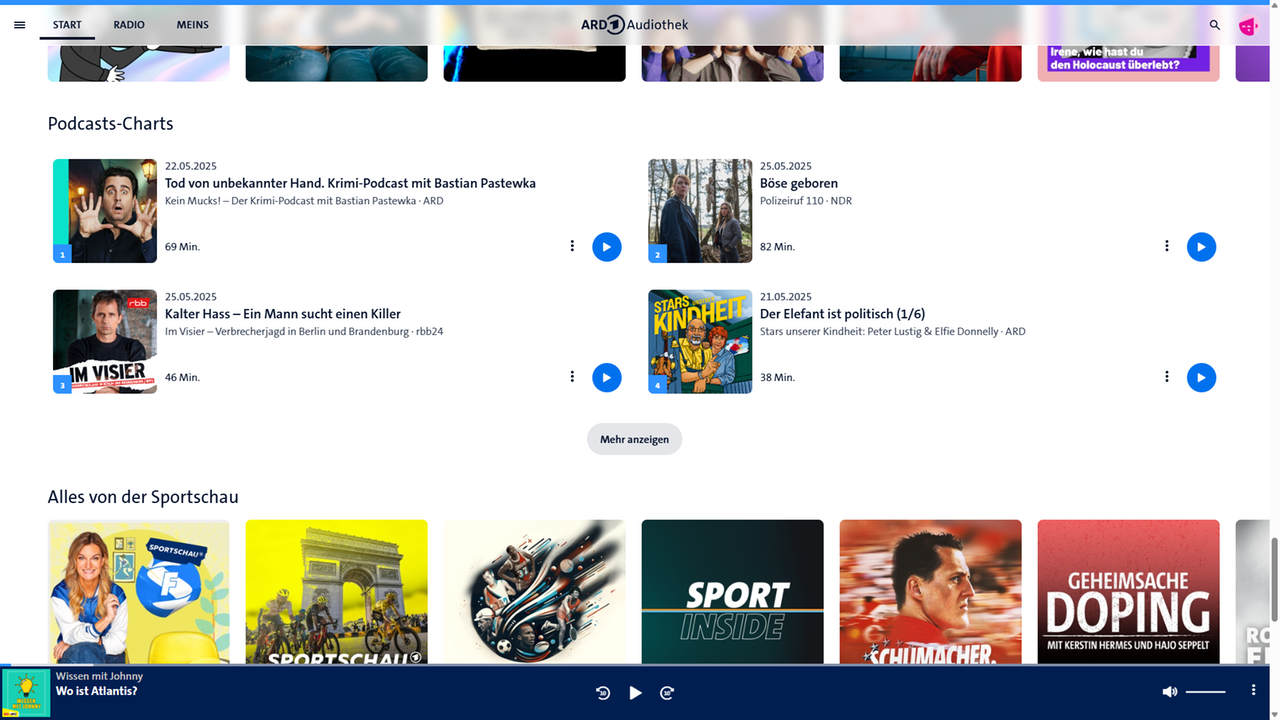
Task: Switch to the START tab
Action: [67, 25]
